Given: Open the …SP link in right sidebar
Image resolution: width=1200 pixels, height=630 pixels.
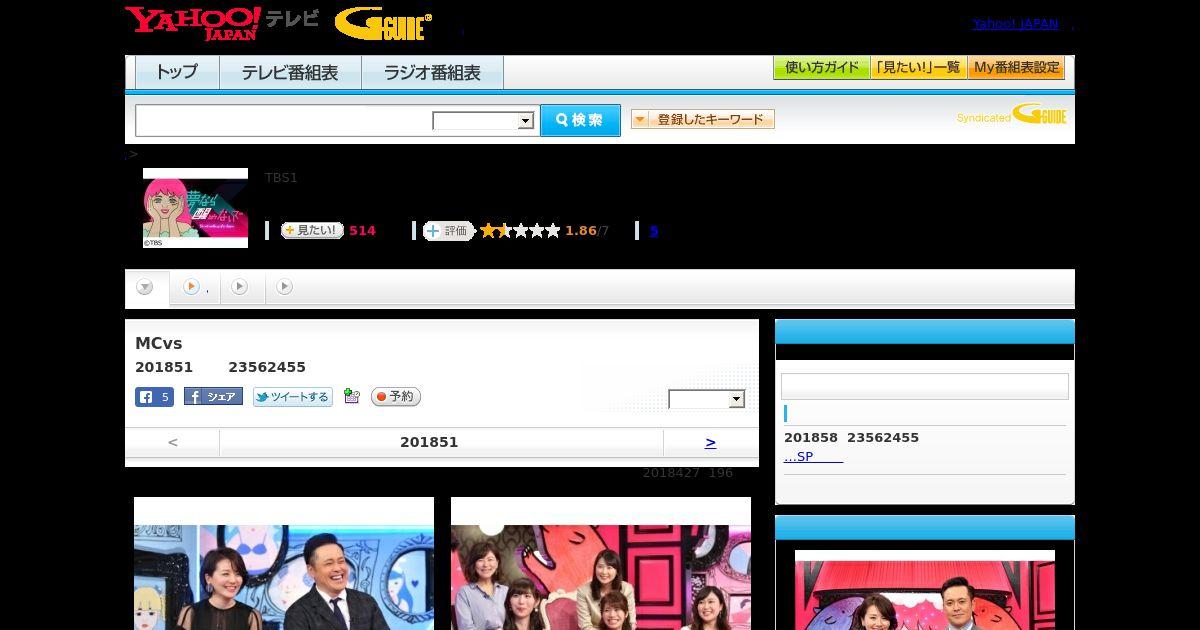Looking at the screenshot, I should coord(813,457).
